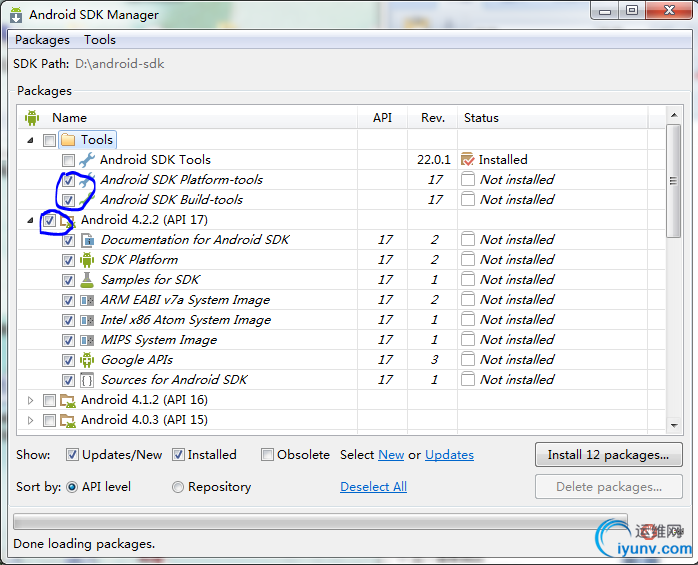Click the Updates selection link
This screenshot has height=565, width=698.
(x=449, y=455)
